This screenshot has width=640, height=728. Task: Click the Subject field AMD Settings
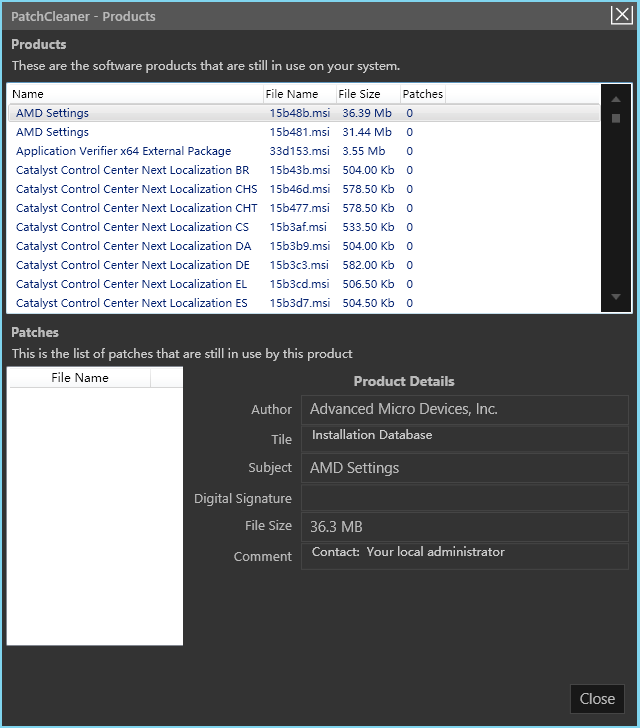tap(465, 468)
